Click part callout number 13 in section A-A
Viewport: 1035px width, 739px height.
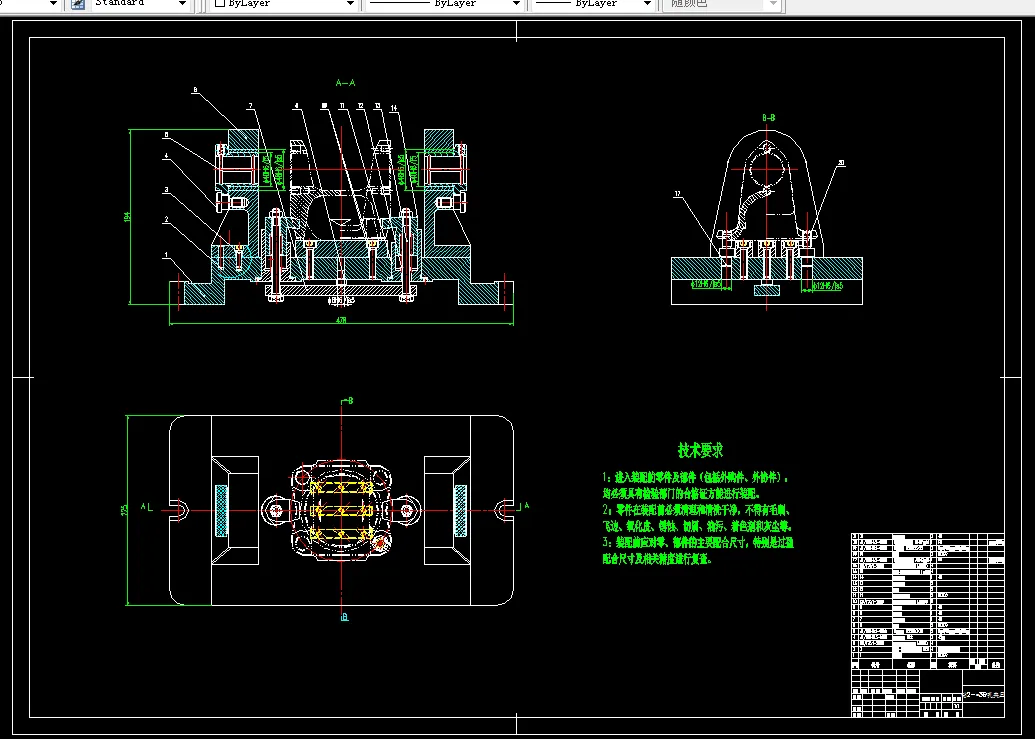point(377,106)
